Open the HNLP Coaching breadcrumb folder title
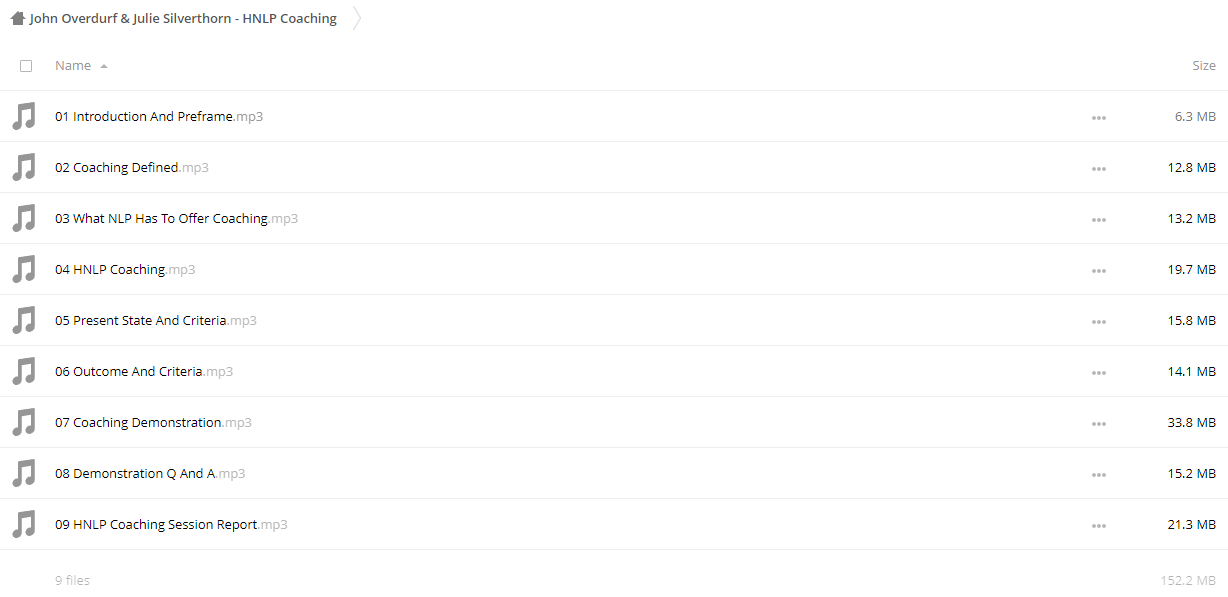 pyautogui.click(x=183, y=18)
